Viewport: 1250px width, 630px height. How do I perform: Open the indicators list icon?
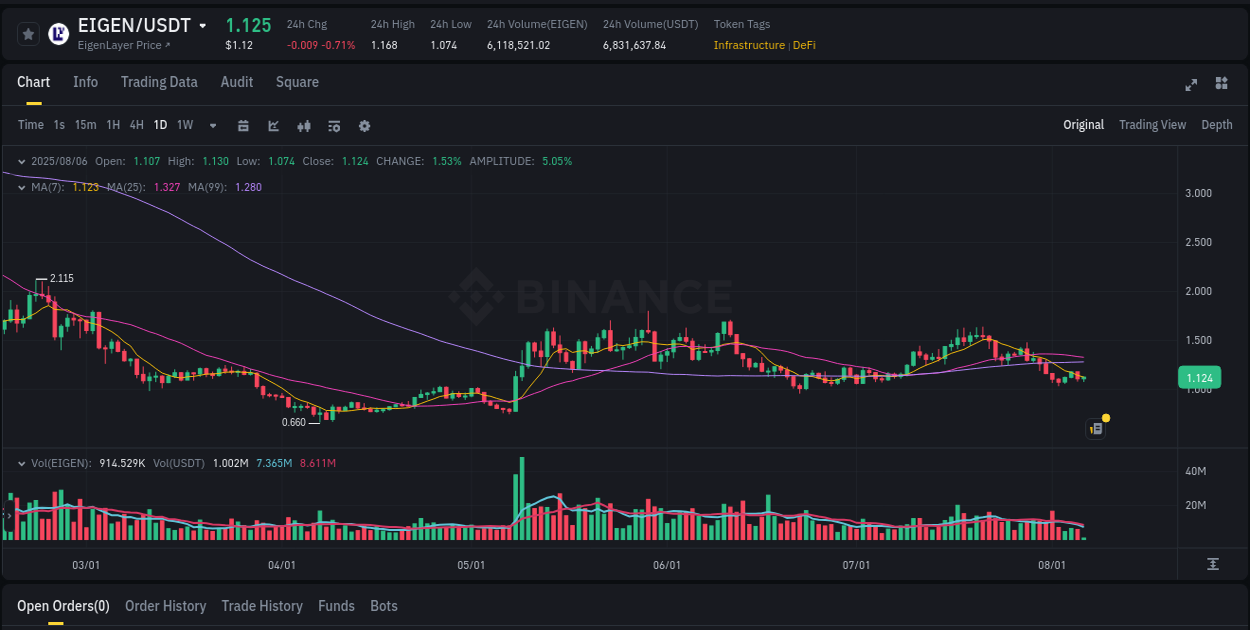tap(333, 125)
